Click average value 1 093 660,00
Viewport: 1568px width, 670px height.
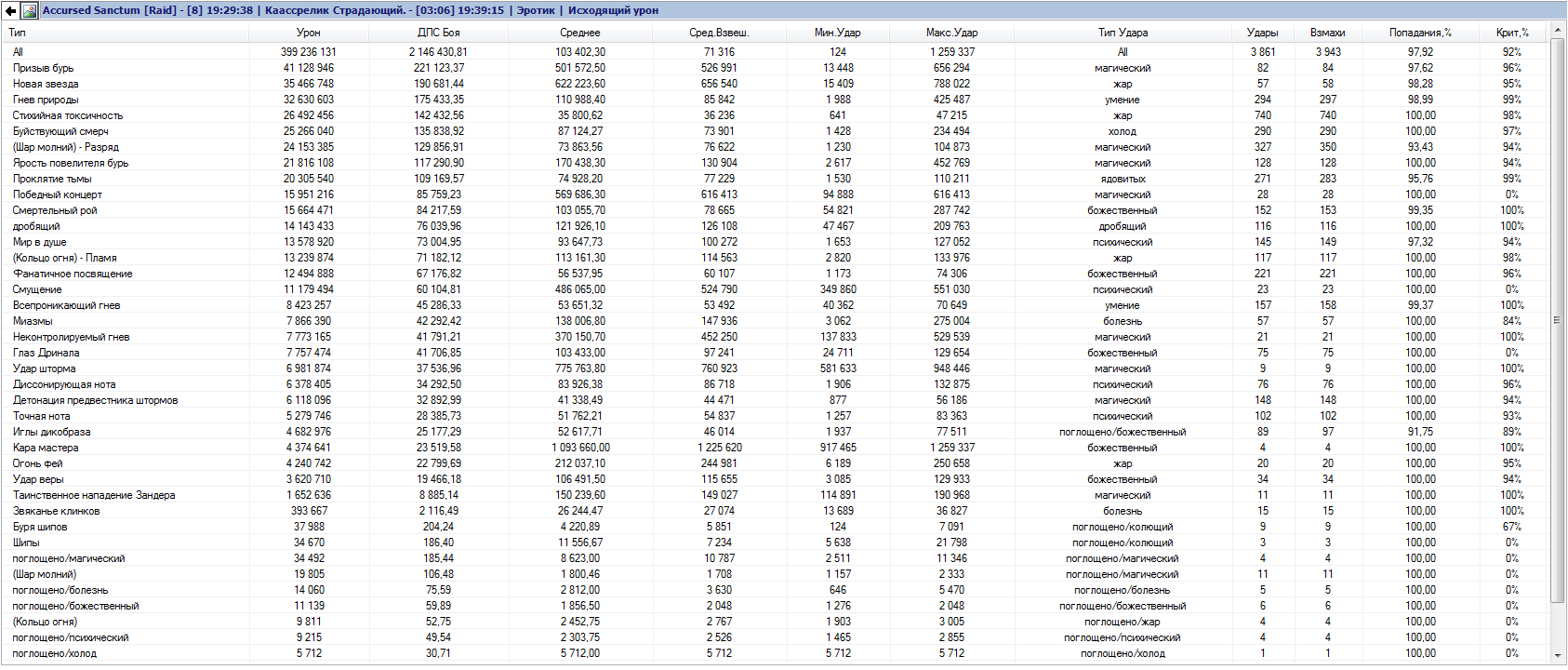tap(580, 448)
